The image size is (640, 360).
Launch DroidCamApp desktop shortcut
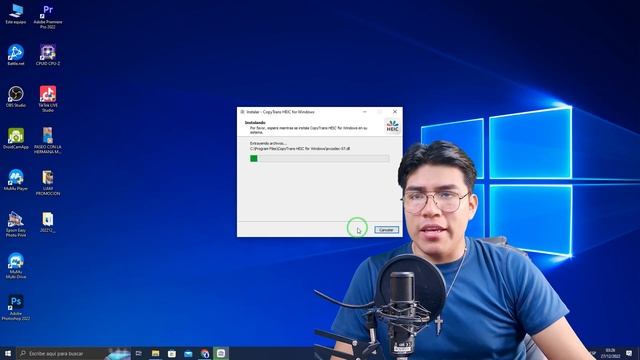[16, 138]
